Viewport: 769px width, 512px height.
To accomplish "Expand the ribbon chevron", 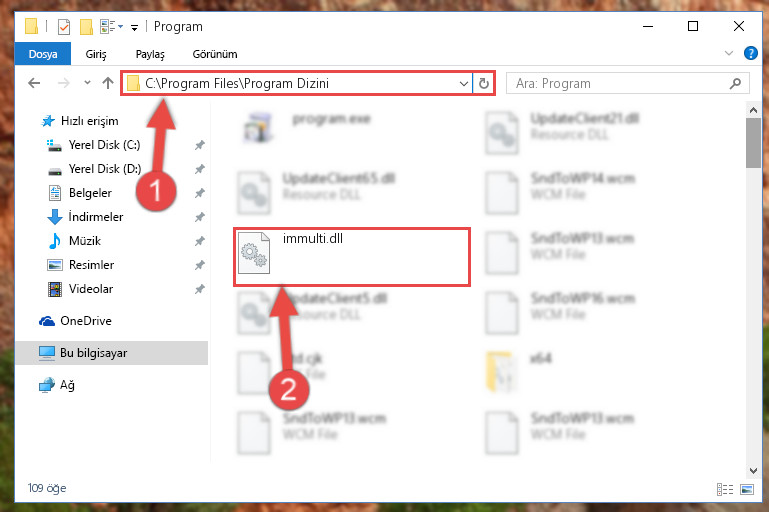I will [729, 53].
